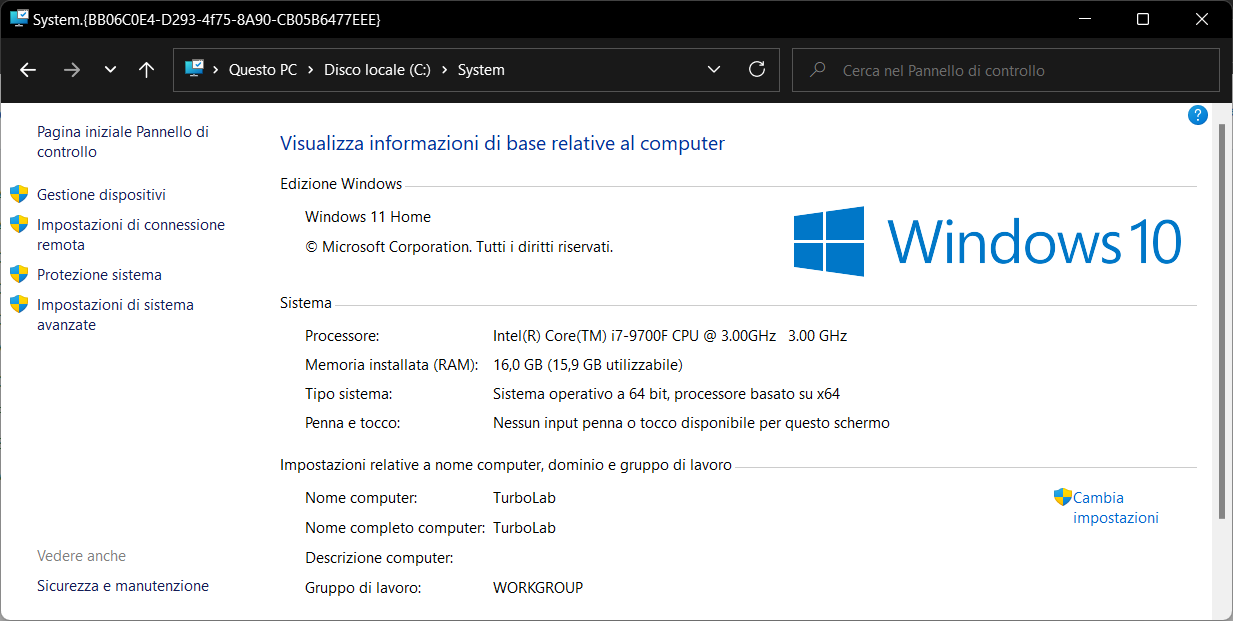Refresh the System page
Screen dimensions: 1233x621
click(757, 70)
